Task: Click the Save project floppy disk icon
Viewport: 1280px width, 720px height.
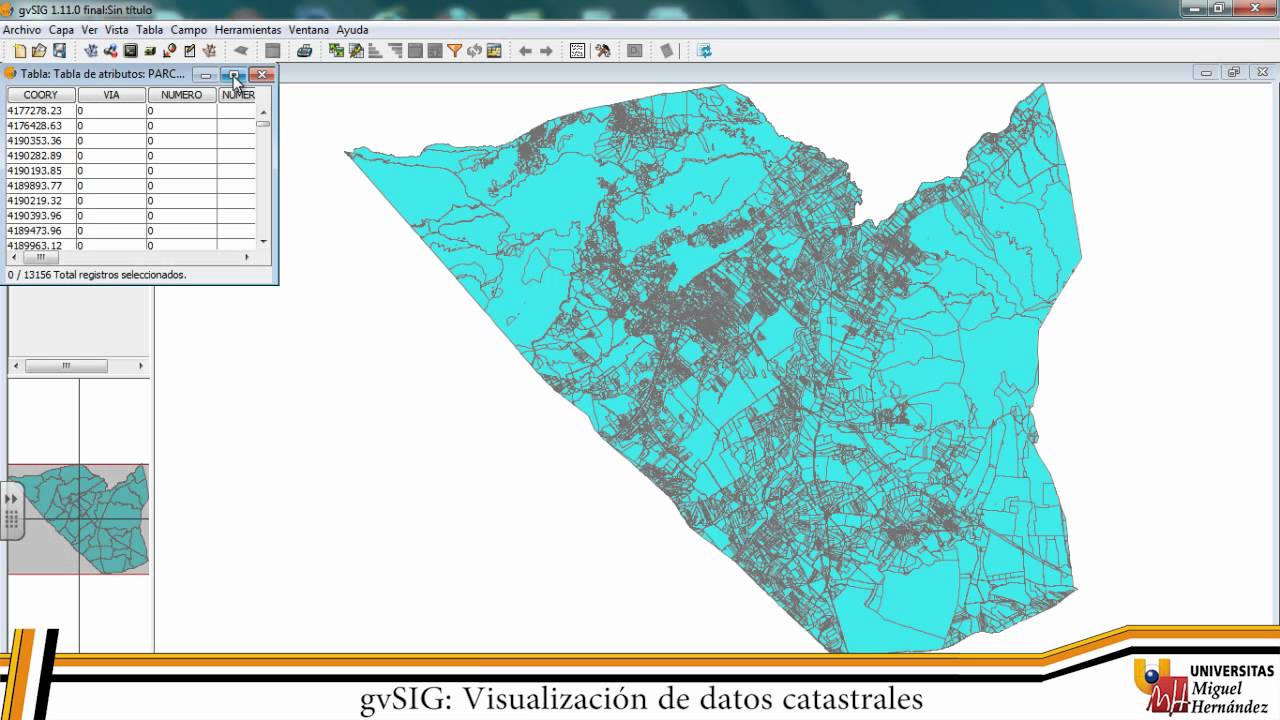Action: pos(59,51)
